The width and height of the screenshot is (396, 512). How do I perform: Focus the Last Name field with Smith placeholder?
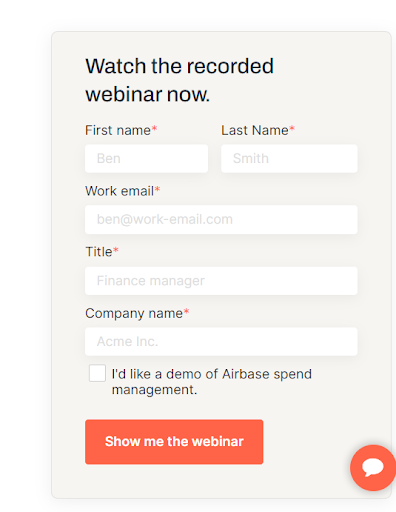pyautogui.click(x=289, y=158)
